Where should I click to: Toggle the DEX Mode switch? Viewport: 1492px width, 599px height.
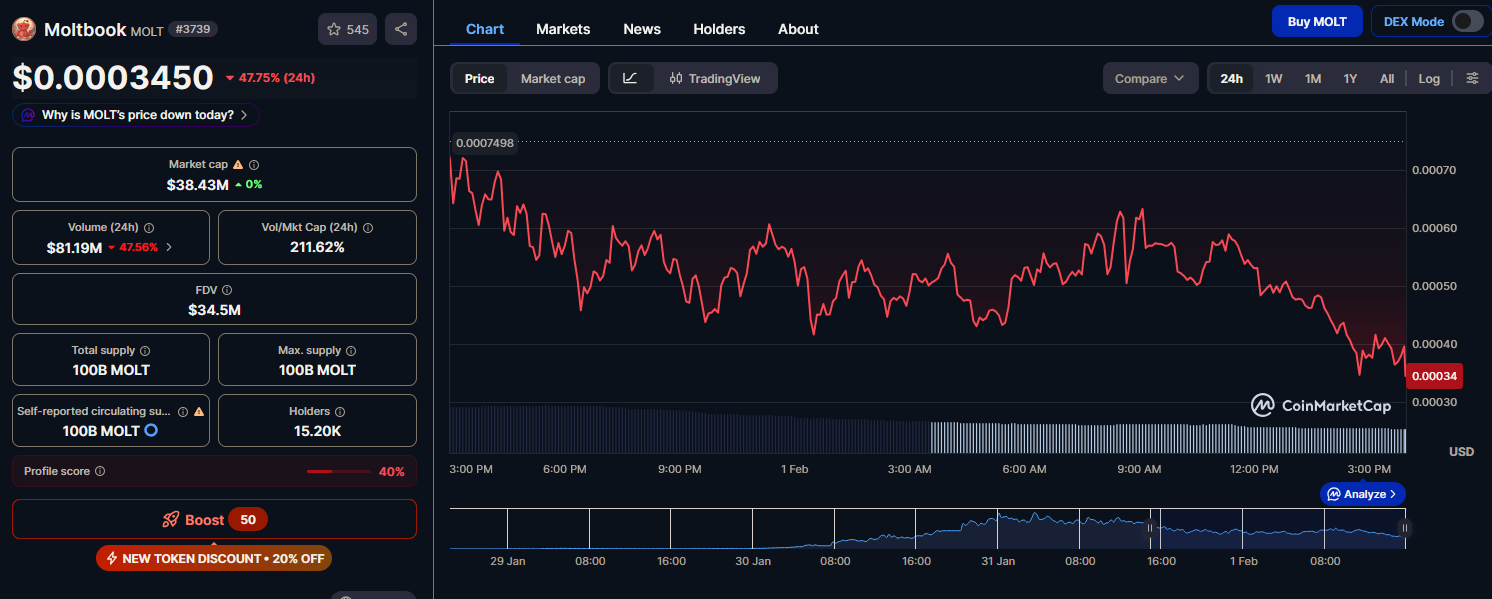click(x=1467, y=21)
